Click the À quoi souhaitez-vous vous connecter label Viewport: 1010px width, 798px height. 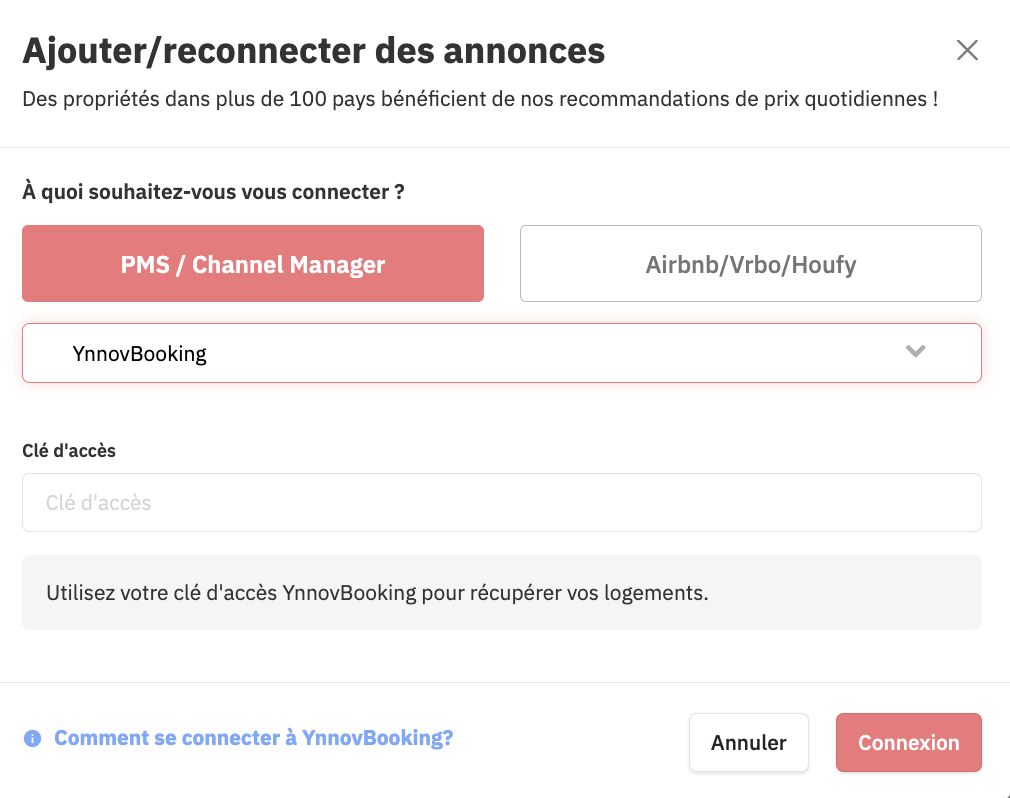click(x=213, y=192)
